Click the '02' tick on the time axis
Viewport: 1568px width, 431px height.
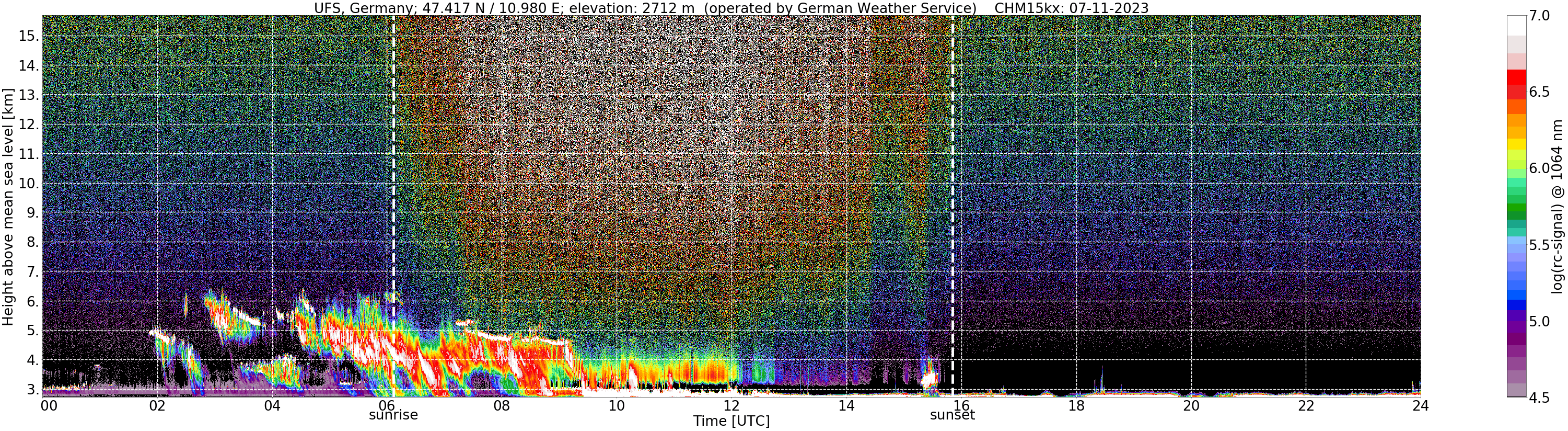(x=158, y=405)
